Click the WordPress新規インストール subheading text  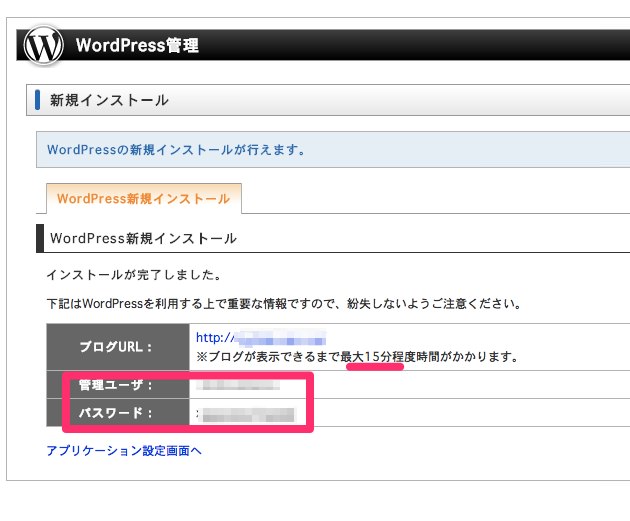[x=143, y=238]
